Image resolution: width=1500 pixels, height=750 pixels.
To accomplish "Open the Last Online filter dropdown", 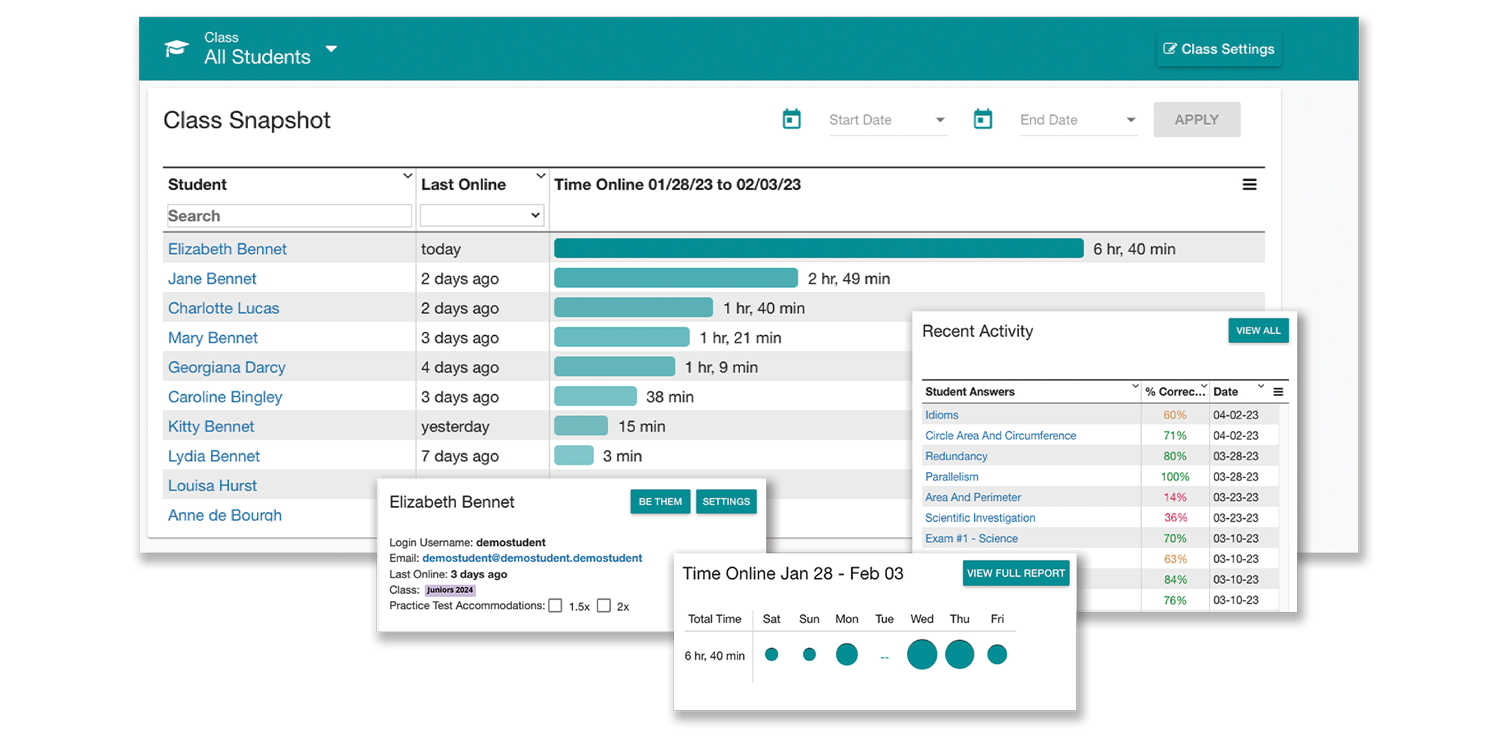I will point(481,216).
